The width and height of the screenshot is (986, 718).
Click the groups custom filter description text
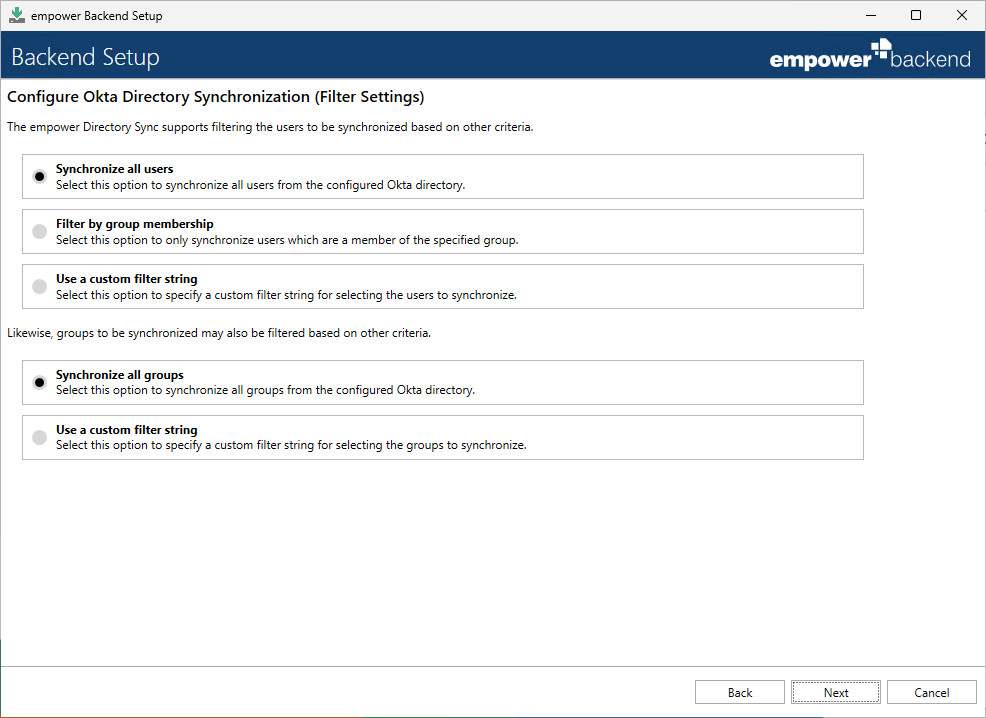click(291, 445)
